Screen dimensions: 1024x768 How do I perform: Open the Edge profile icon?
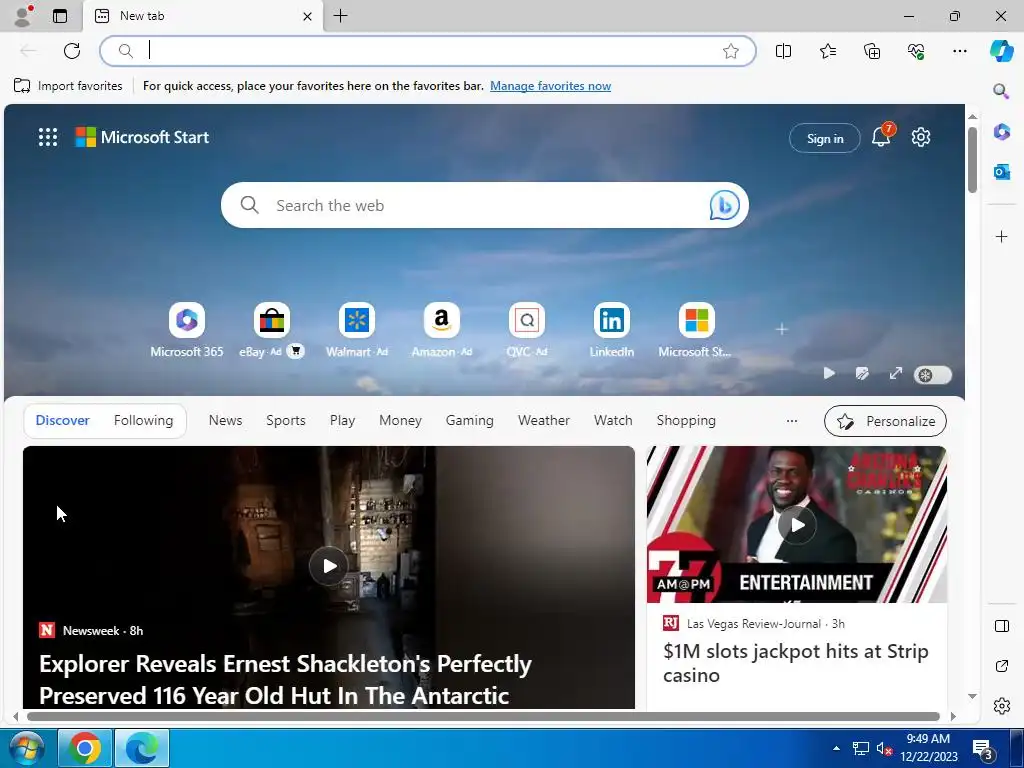(x=24, y=16)
